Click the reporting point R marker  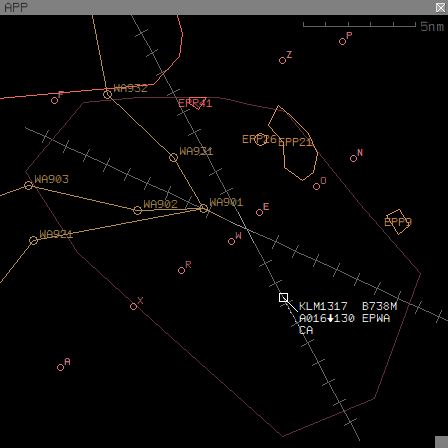coord(181,270)
